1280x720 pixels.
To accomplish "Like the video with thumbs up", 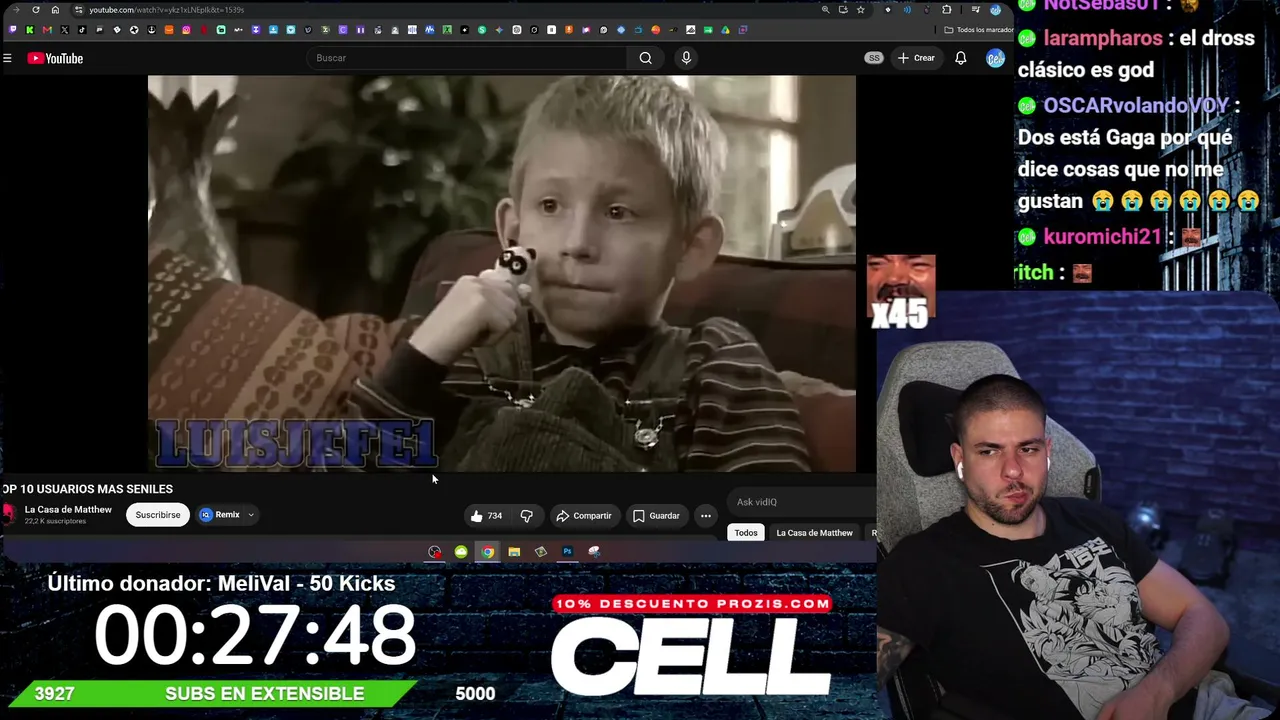I will (x=486, y=516).
